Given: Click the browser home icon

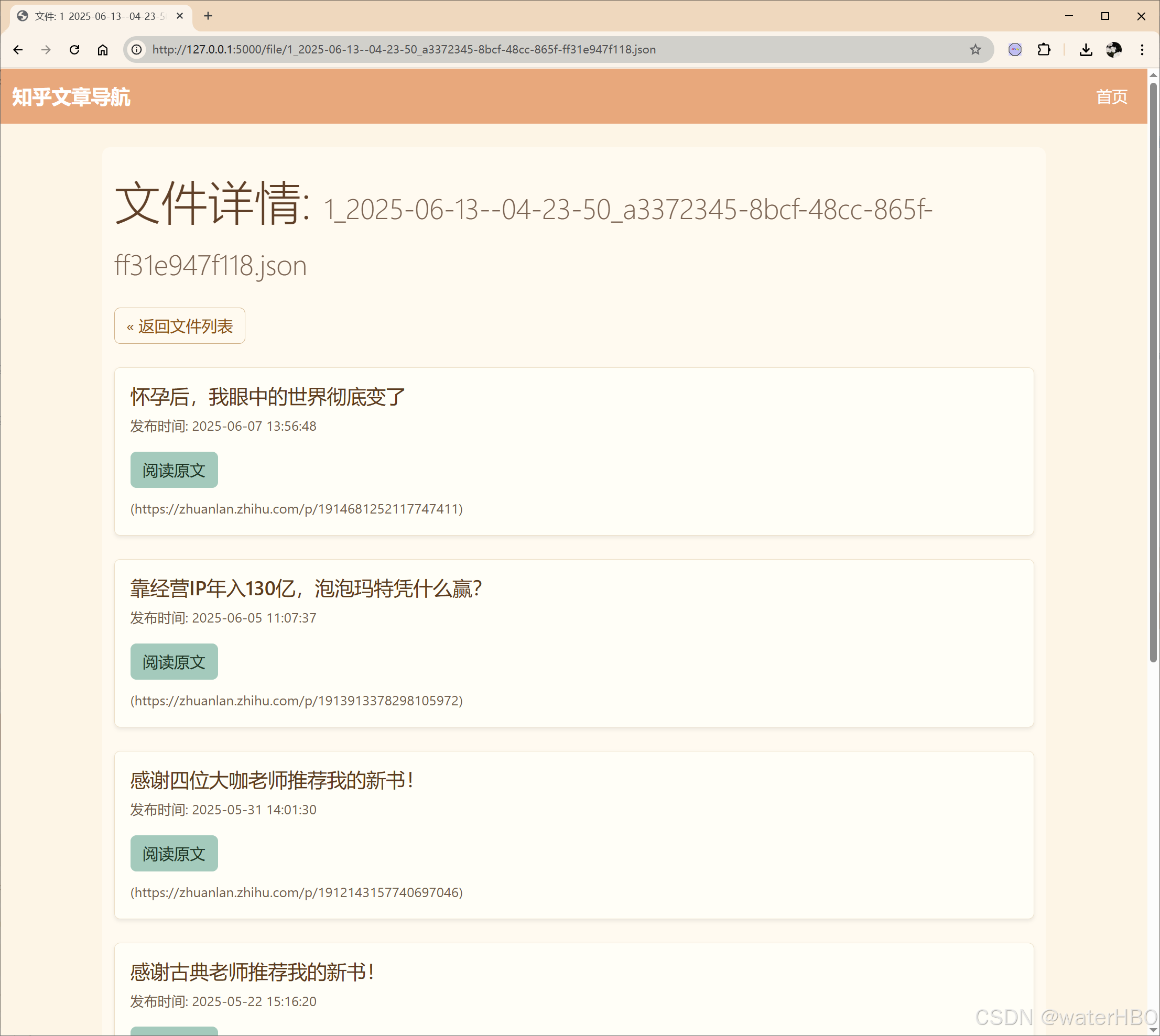Looking at the screenshot, I should pos(103,50).
